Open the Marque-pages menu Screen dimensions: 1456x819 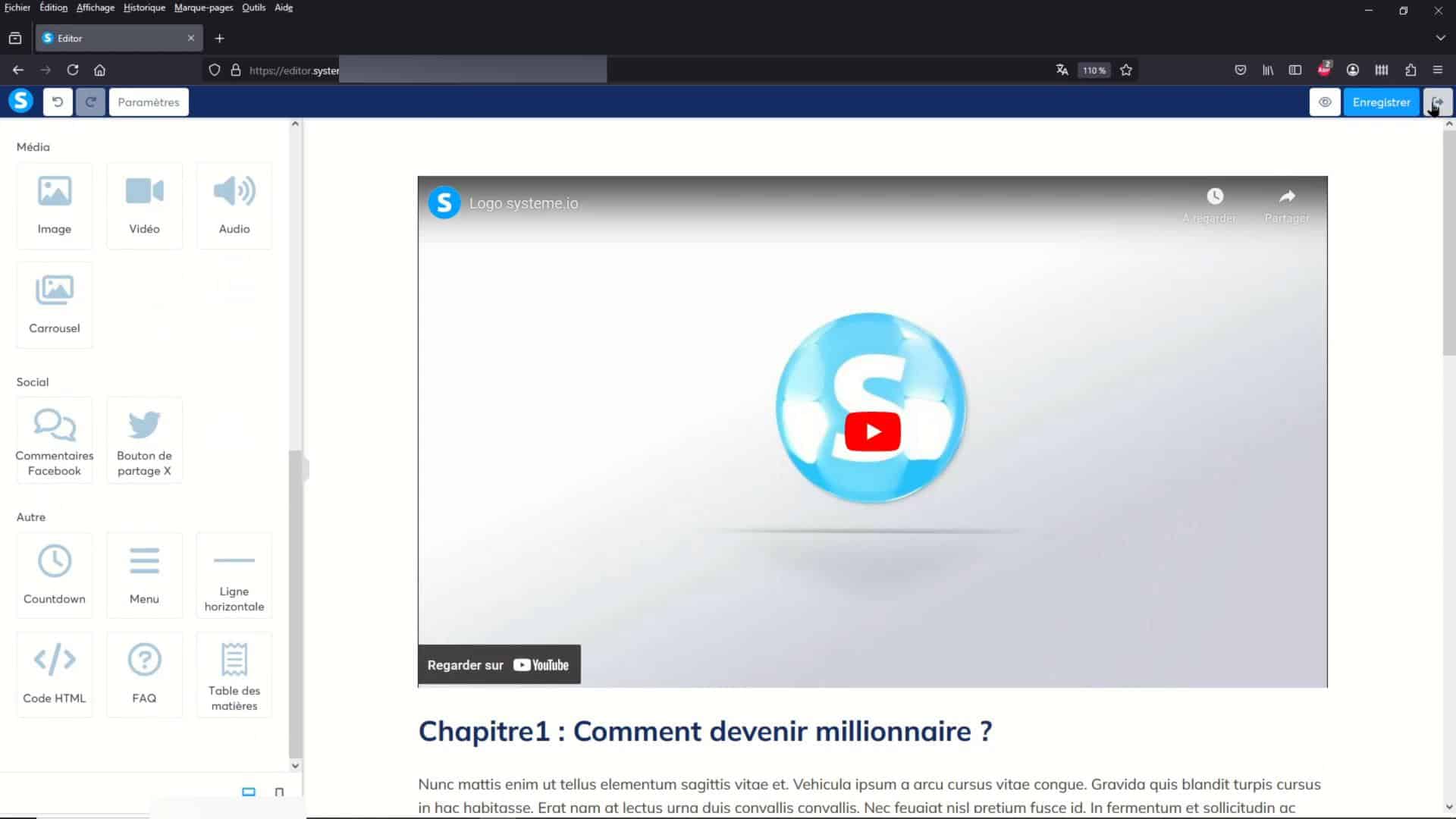[x=203, y=8]
